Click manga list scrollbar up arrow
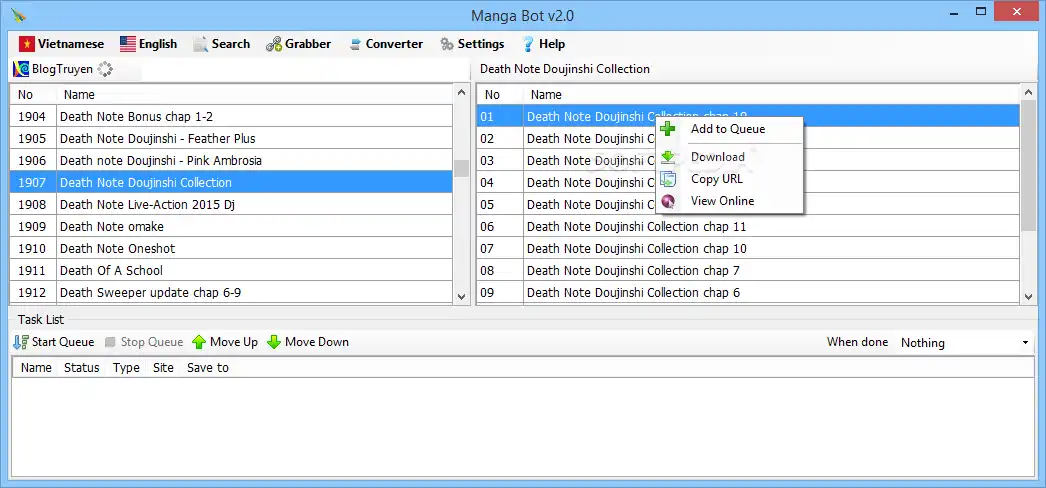 tap(462, 93)
